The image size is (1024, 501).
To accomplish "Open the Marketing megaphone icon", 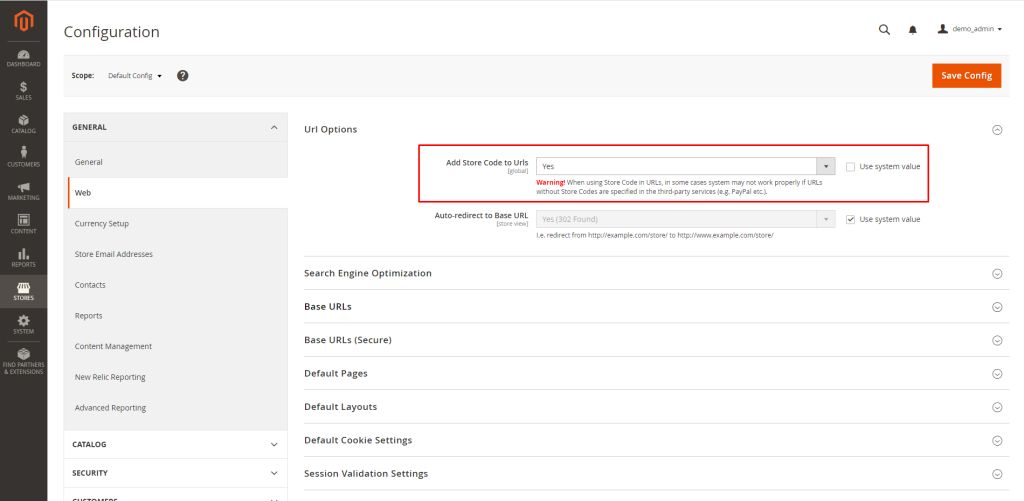I will tap(23, 191).
